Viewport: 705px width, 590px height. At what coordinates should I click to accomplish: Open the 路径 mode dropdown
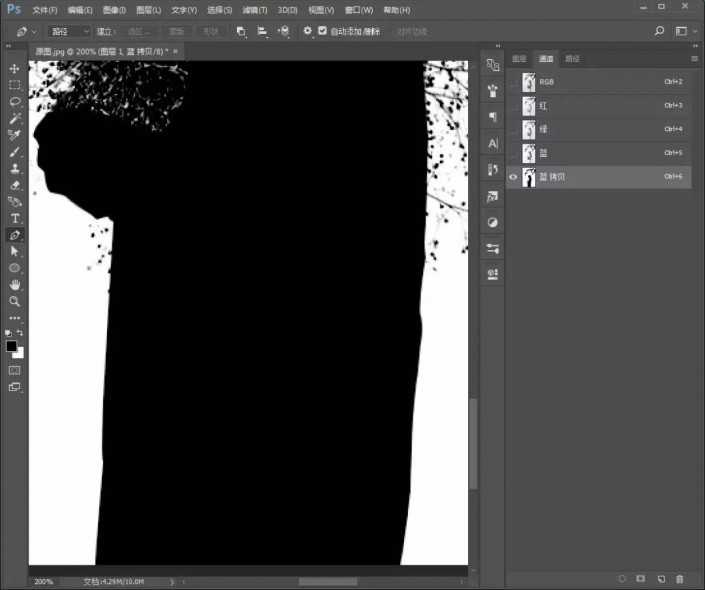click(70, 31)
